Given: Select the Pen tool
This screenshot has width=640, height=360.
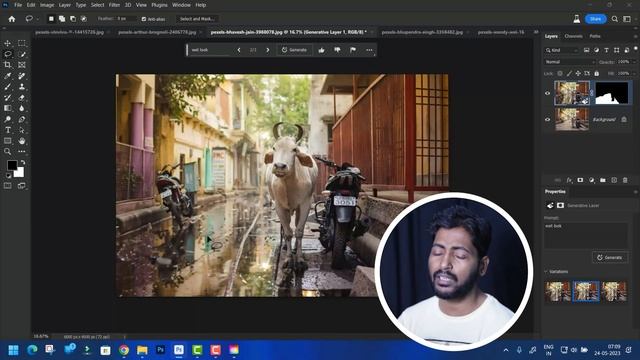Looking at the screenshot, I should pos(22,119).
